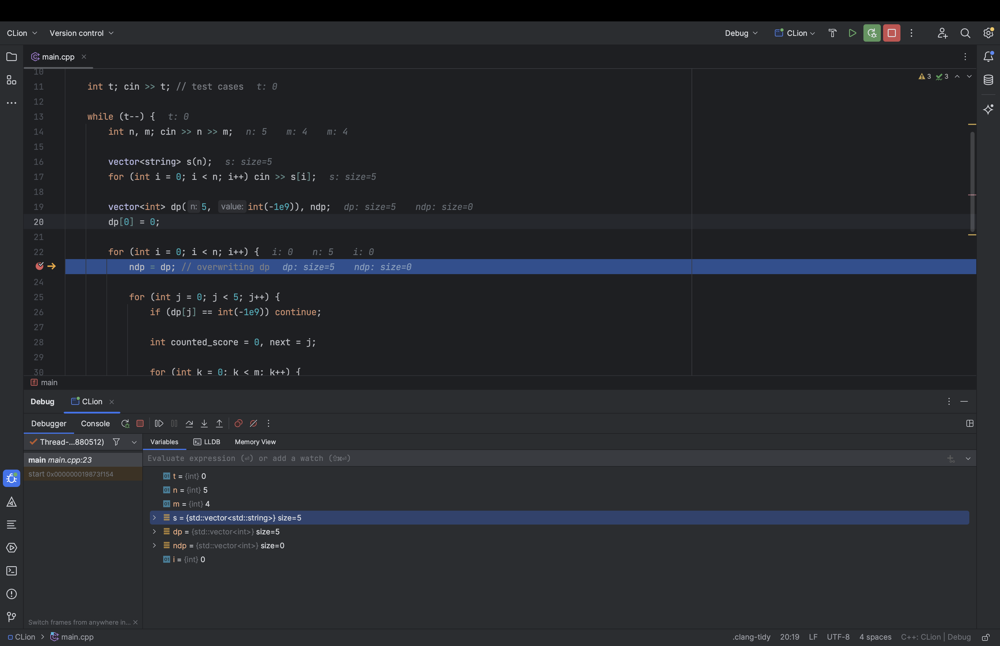Click the Step Into debugger icon
The height and width of the screenshot is (646, 1000).
point(204,424)
